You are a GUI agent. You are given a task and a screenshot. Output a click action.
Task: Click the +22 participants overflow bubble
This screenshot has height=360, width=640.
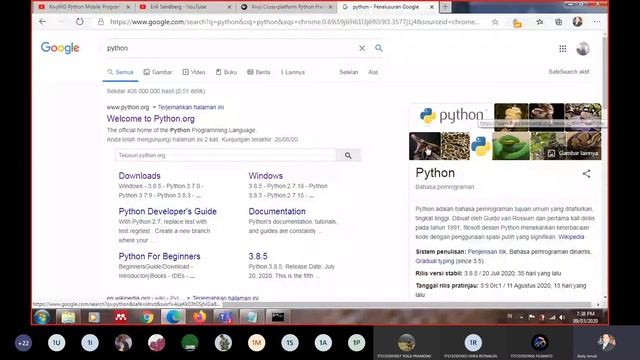23,343
